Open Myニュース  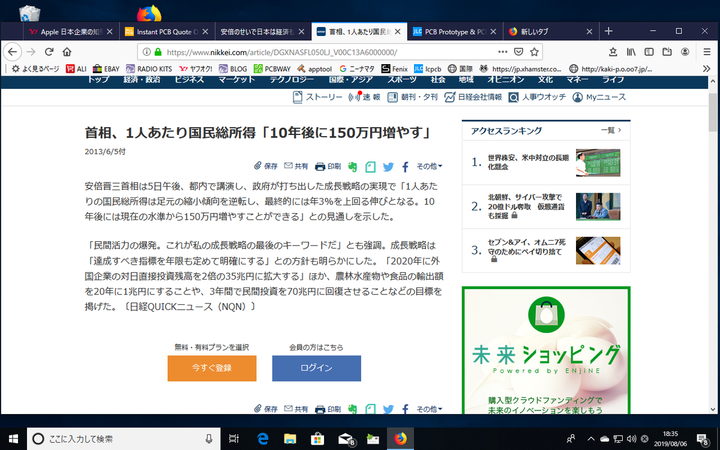[599, 97]
